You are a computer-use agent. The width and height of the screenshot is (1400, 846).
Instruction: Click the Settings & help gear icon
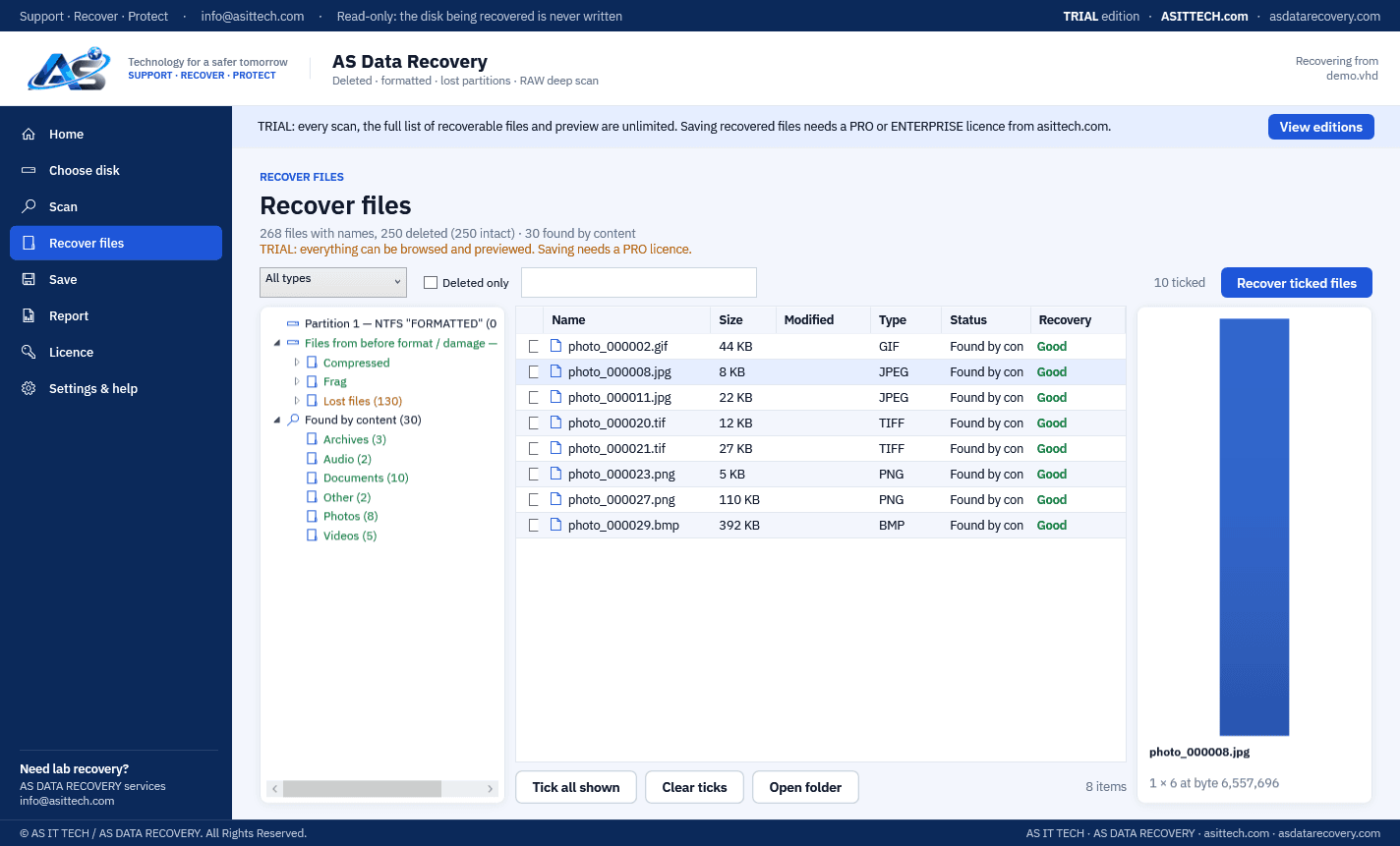[x=29, y=389]
